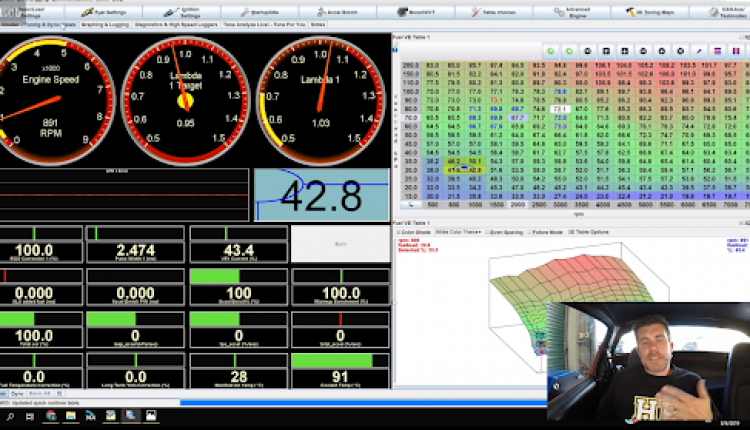This screenshot has height=430, width=750.
Task: Open the Accel Enrich settings button
Action: click(x=338, y=12)
